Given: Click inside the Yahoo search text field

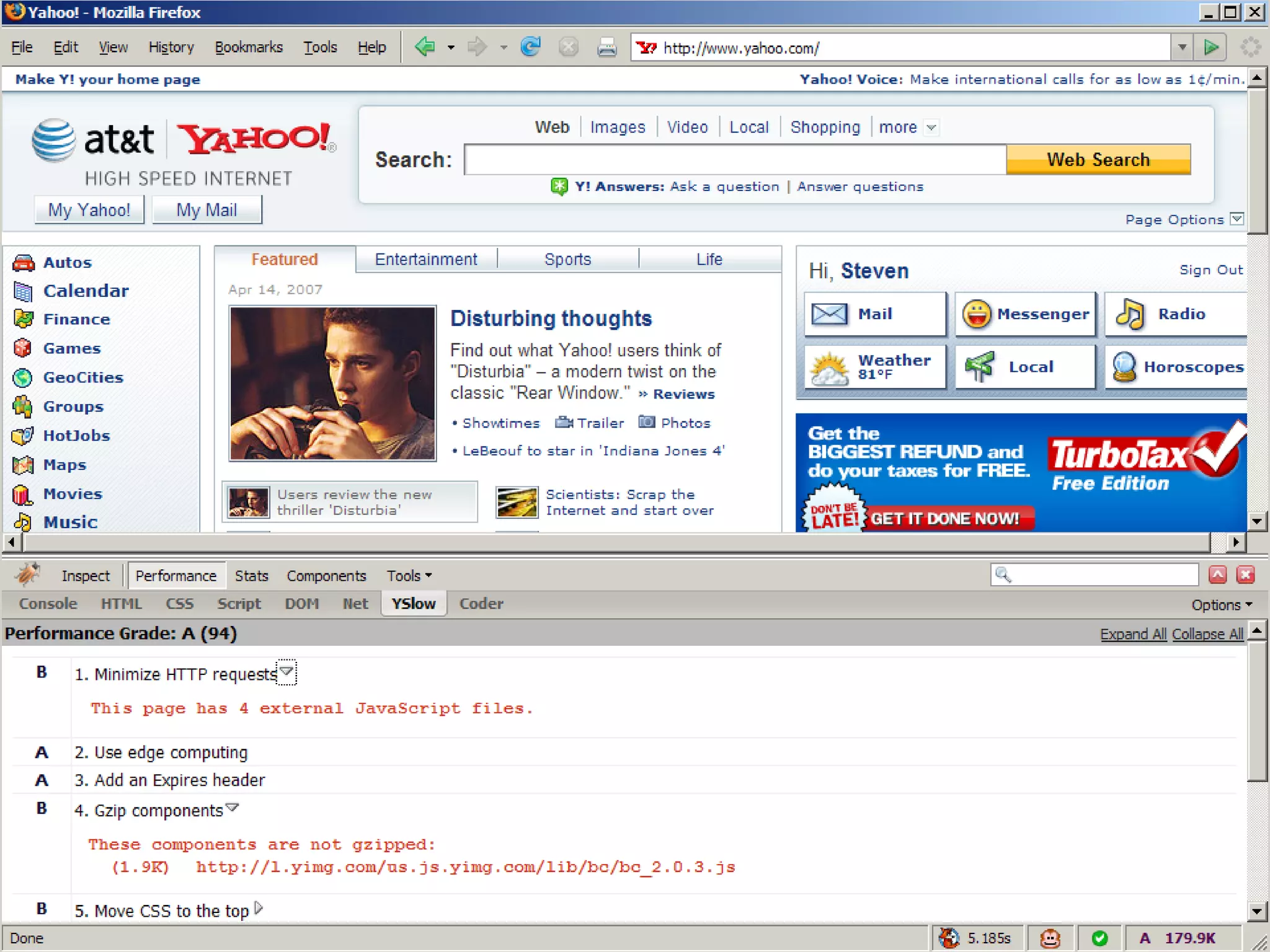Looking at the screenshot, I should click(x=734, y=160).
